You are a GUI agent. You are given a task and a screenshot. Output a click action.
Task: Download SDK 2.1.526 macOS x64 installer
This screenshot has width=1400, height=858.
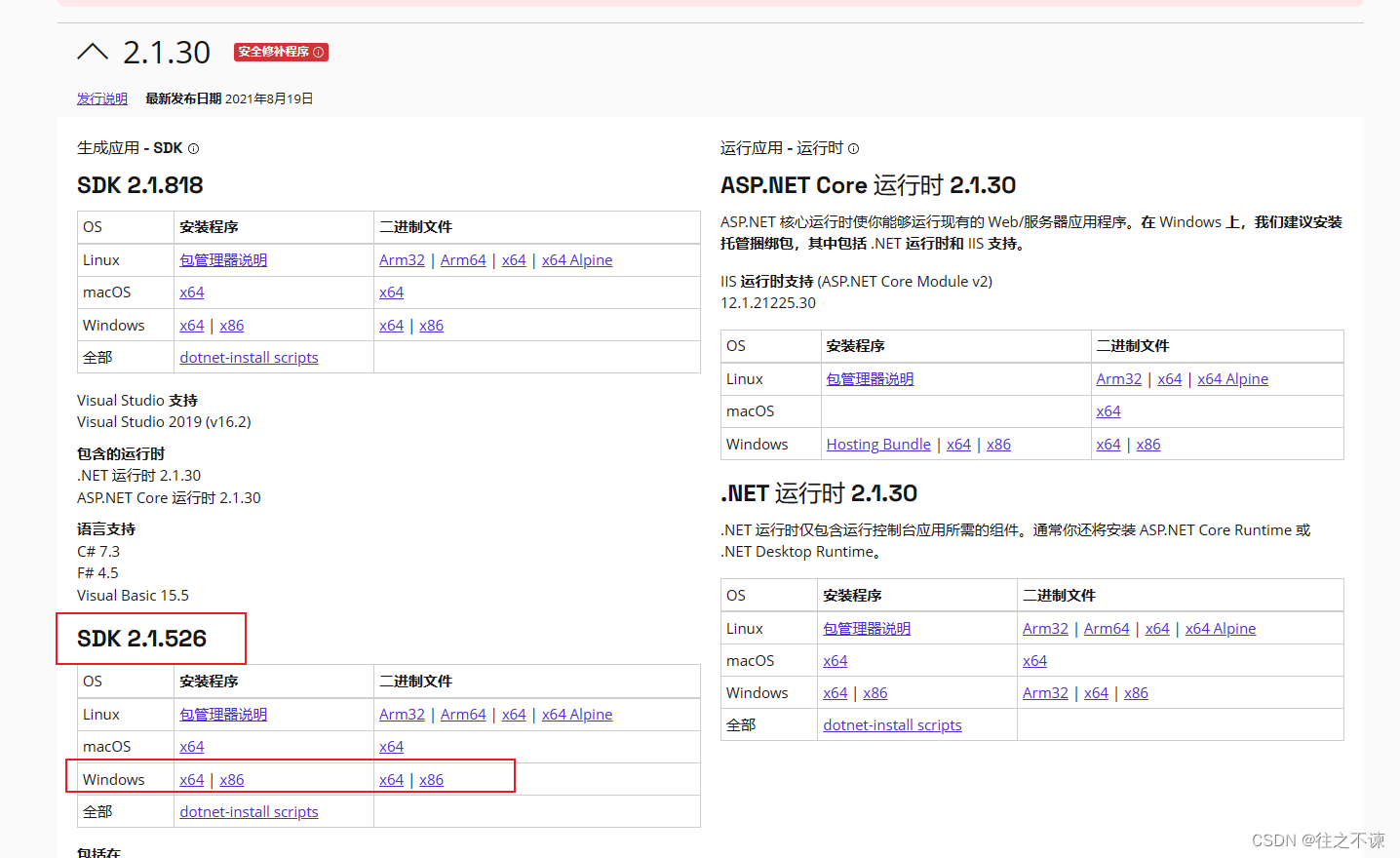192,747
